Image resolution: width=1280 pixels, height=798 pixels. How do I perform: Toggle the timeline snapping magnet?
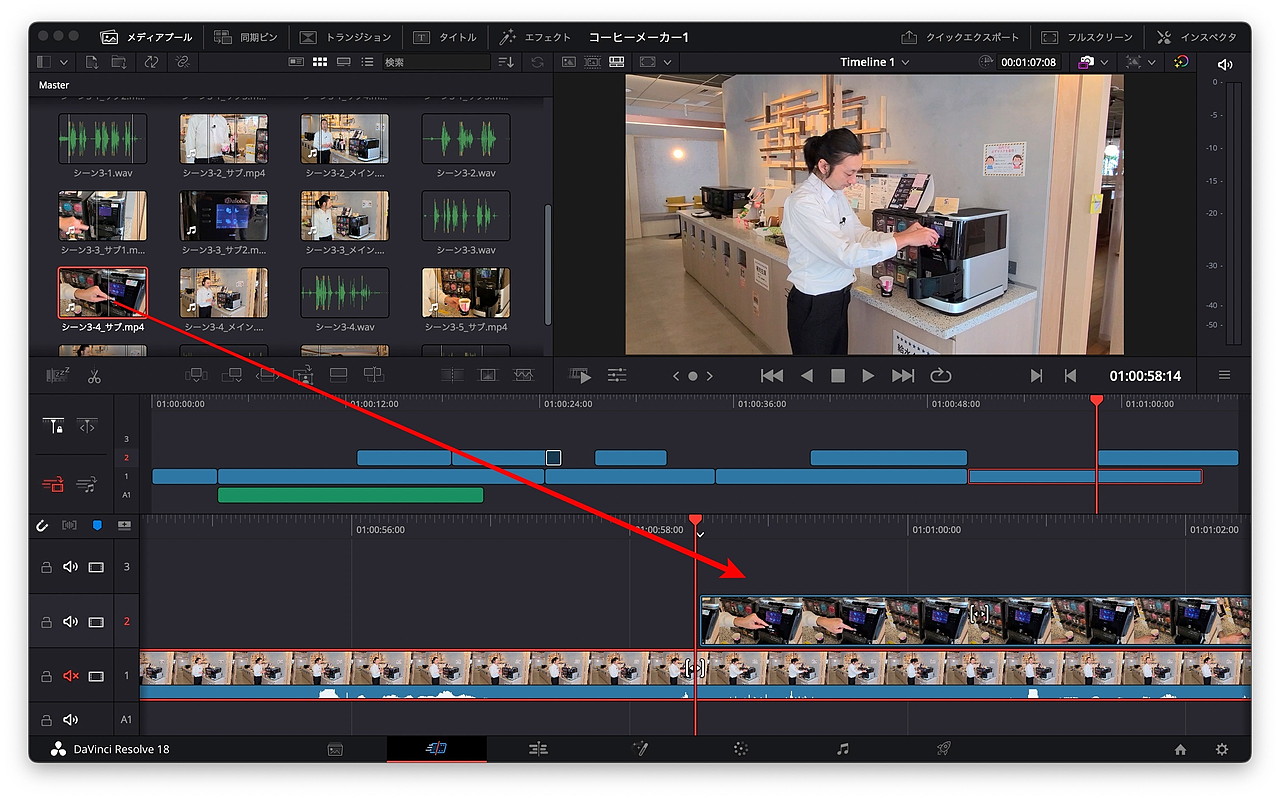[42, 524]
